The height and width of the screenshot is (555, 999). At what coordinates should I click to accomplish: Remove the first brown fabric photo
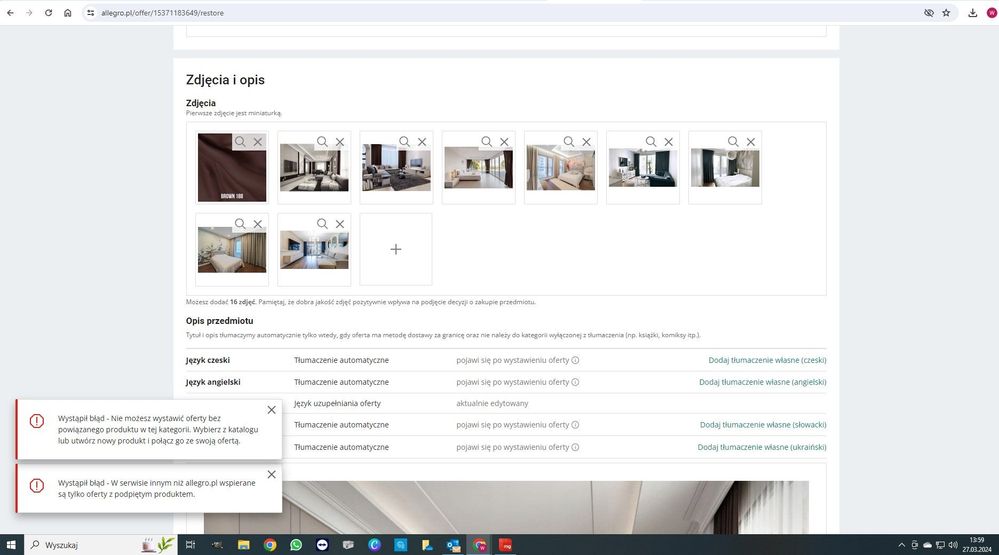(258, 142)
